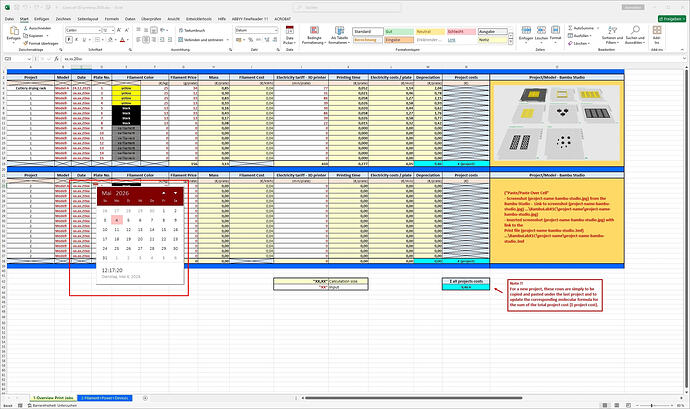690x409 pixels.
Task: Apply the Gut cell style
Action: click(399, 32)
